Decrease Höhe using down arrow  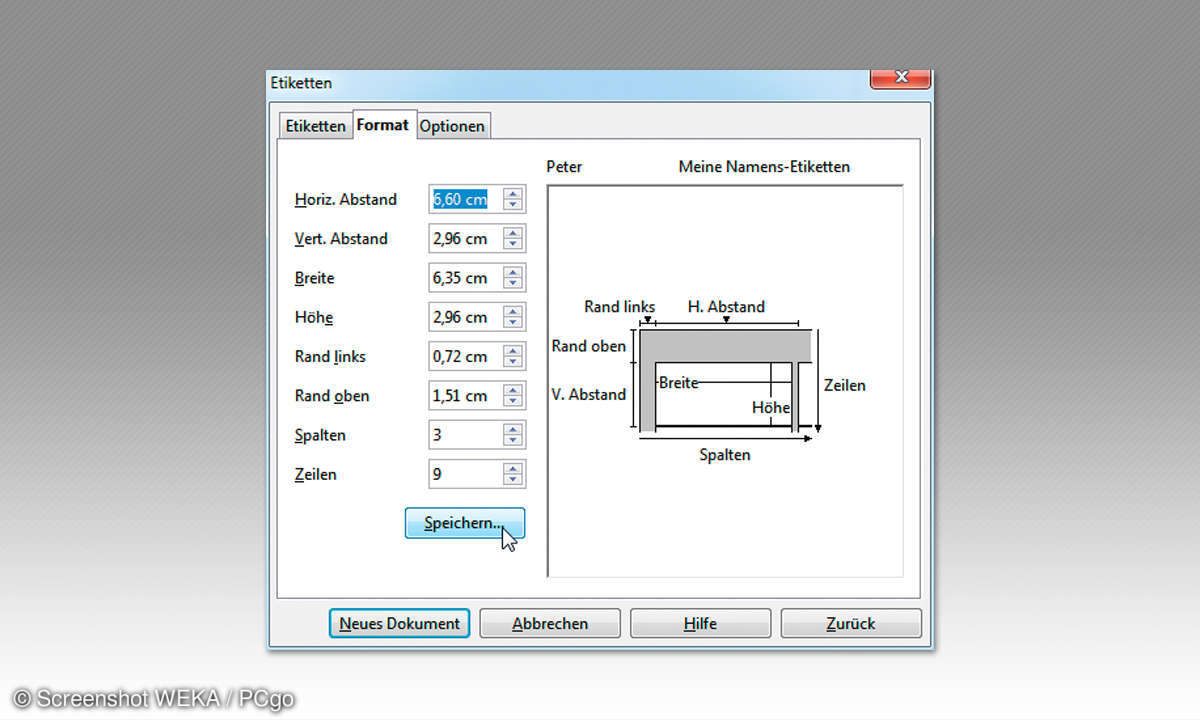coord(513,323)
